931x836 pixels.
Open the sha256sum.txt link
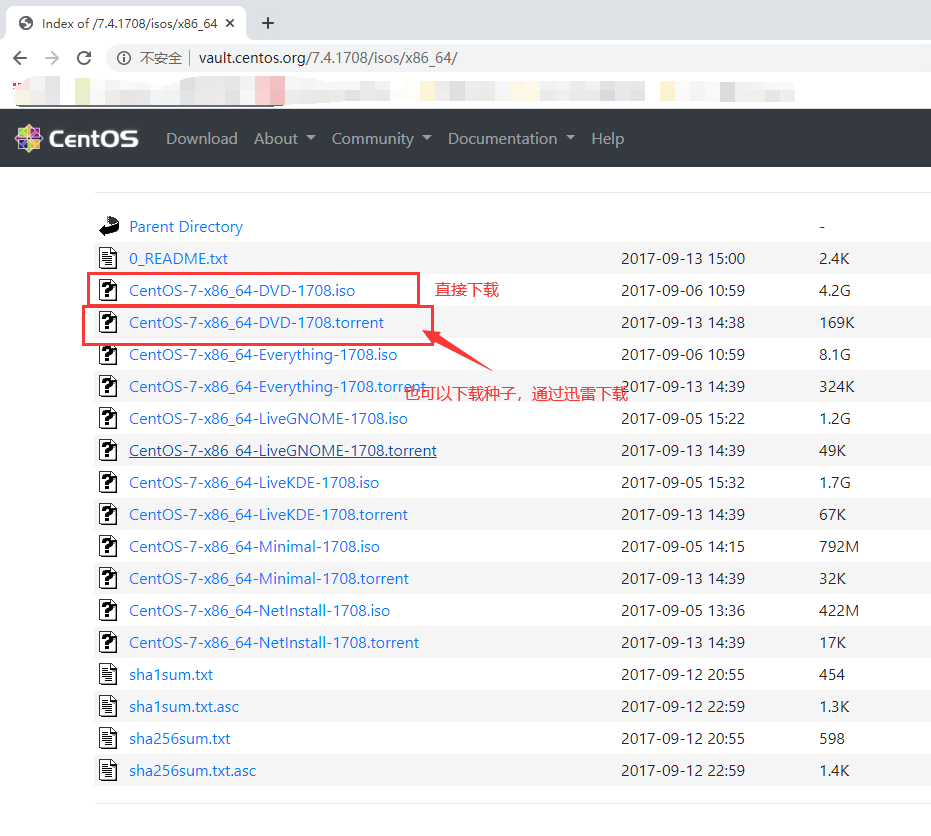point(179,739)
